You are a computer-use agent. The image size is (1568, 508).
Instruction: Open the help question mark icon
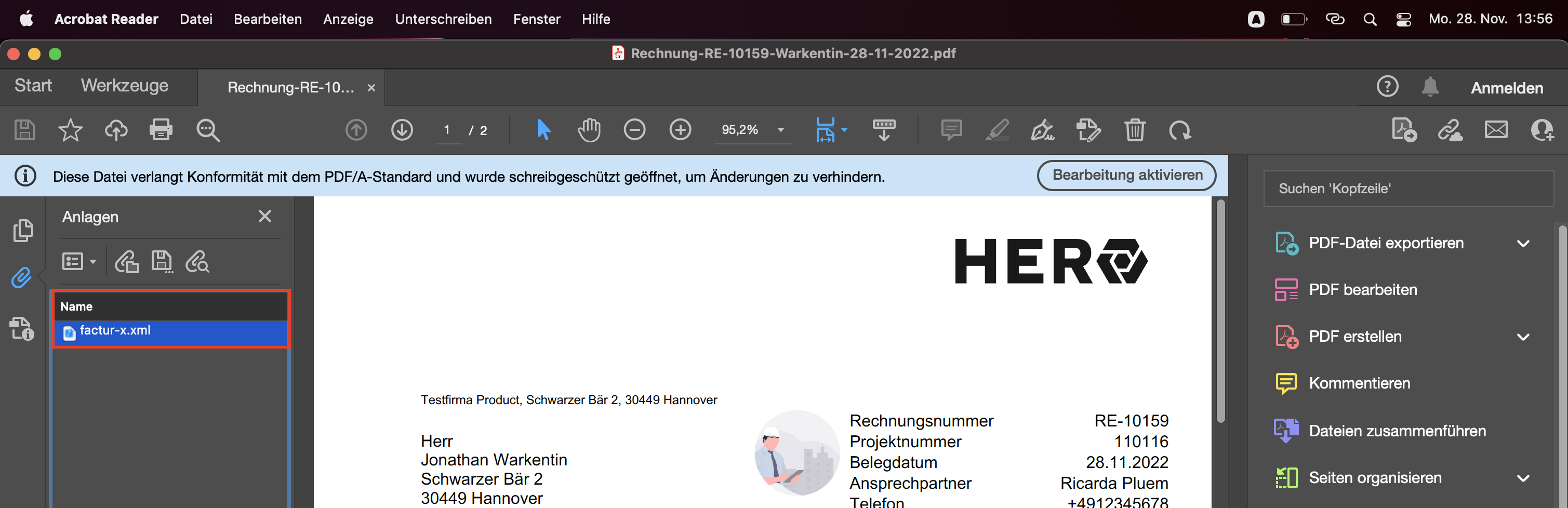pyautogui.click(x=1387, y=87)
